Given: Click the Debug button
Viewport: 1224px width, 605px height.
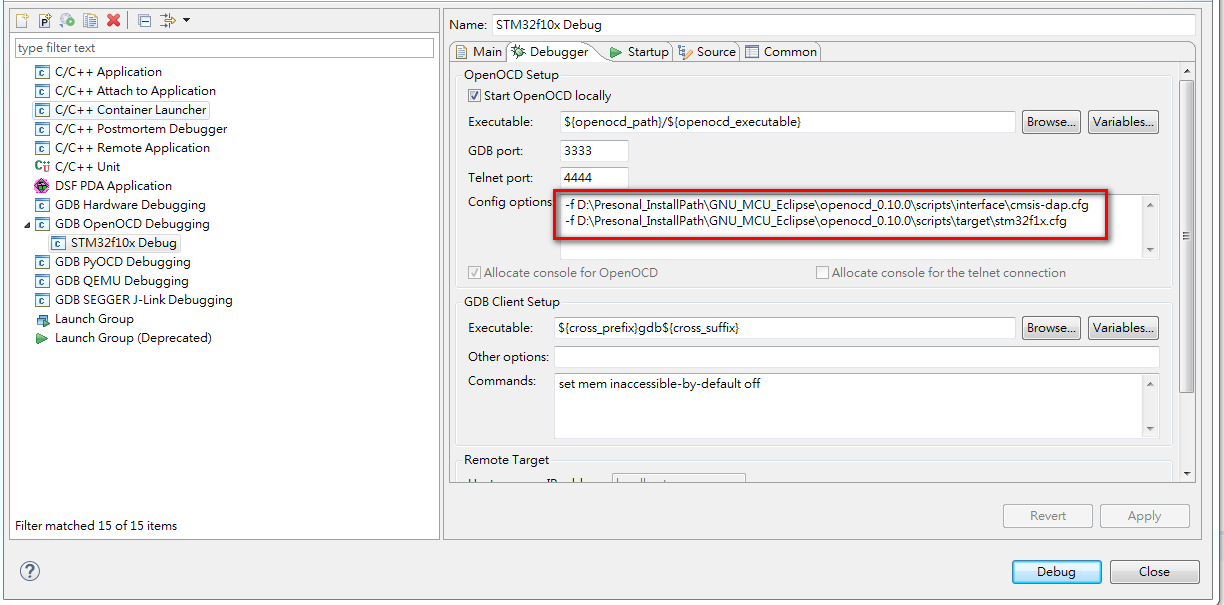Looking at the screenshot, I should [x=1056, y=572].
